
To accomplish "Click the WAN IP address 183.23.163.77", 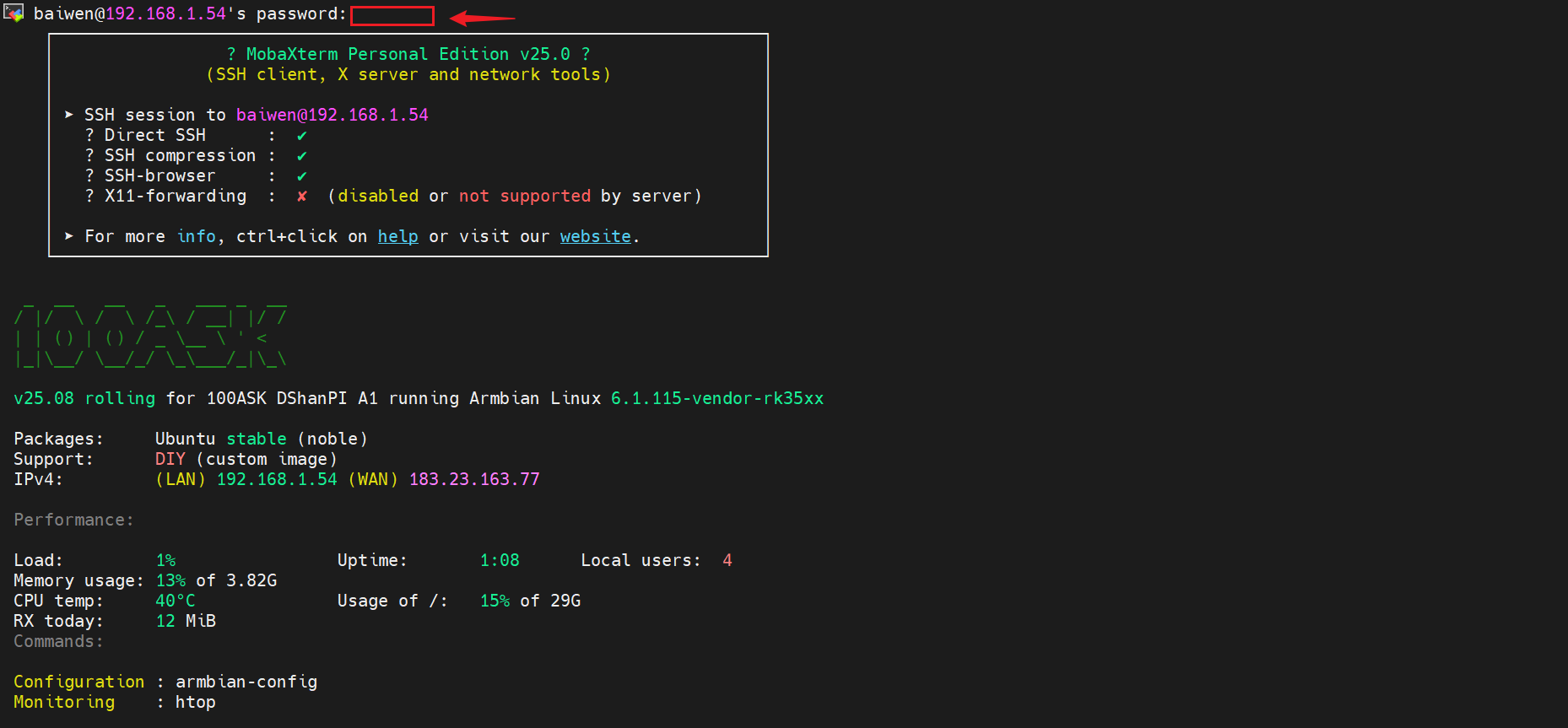I will point(474,480).
